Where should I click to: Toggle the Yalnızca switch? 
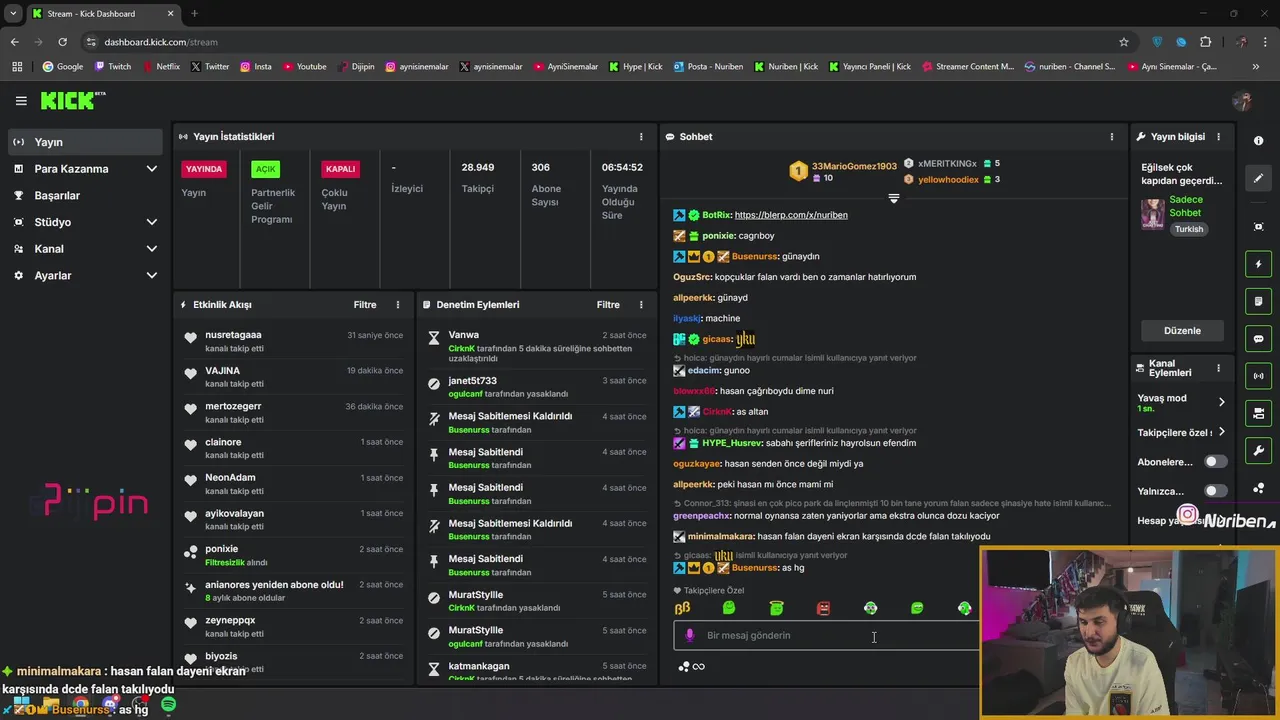point(1215,491)
